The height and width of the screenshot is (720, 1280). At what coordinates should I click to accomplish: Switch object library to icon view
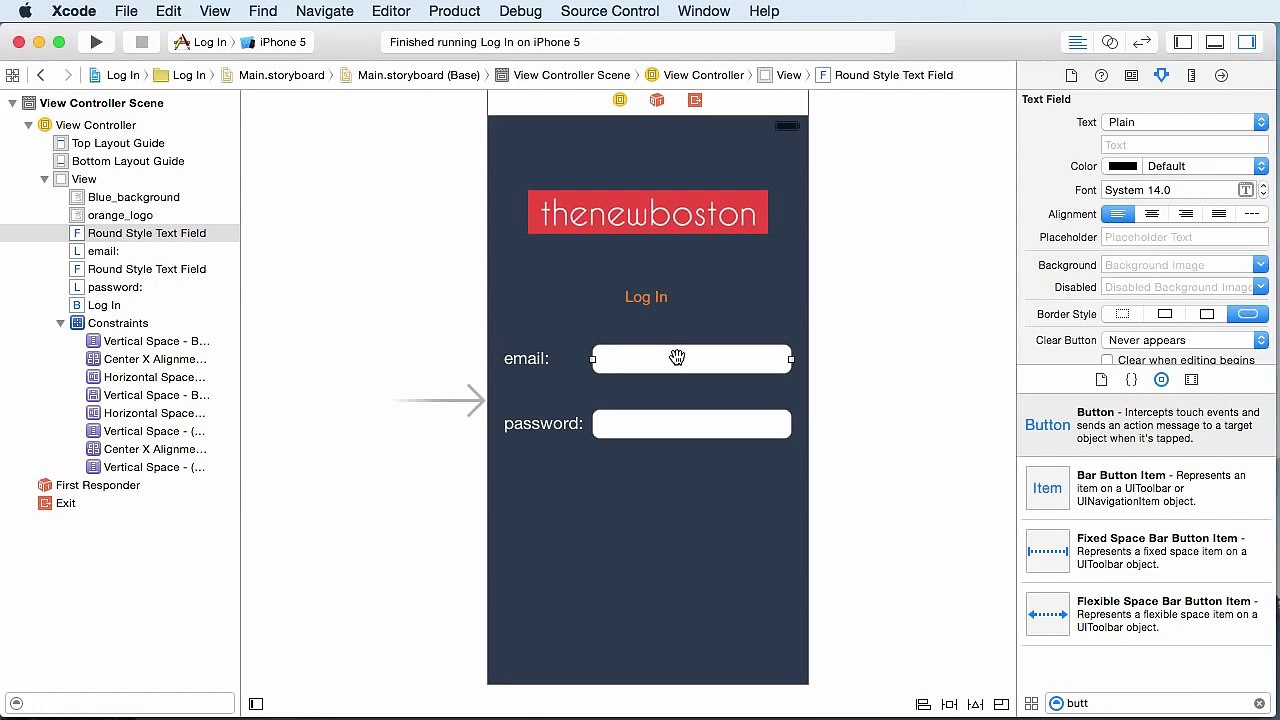click(x=1031, y=704)
